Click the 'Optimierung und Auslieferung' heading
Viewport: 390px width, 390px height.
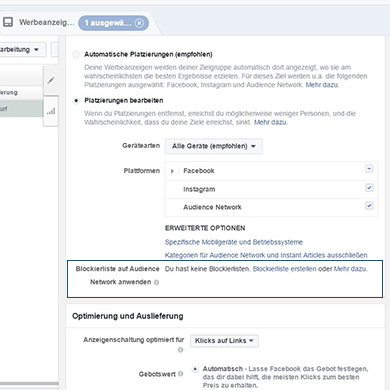128,316
